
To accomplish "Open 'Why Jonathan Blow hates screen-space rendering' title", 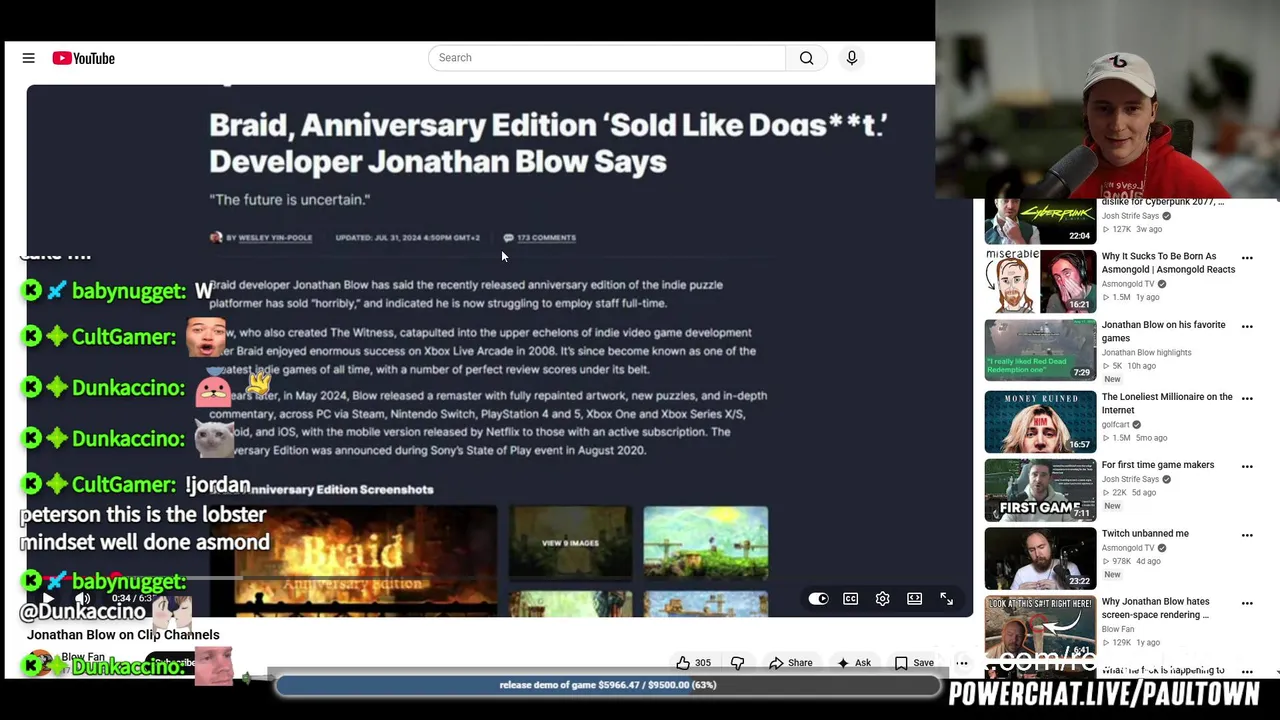I will coord(1156,608).
